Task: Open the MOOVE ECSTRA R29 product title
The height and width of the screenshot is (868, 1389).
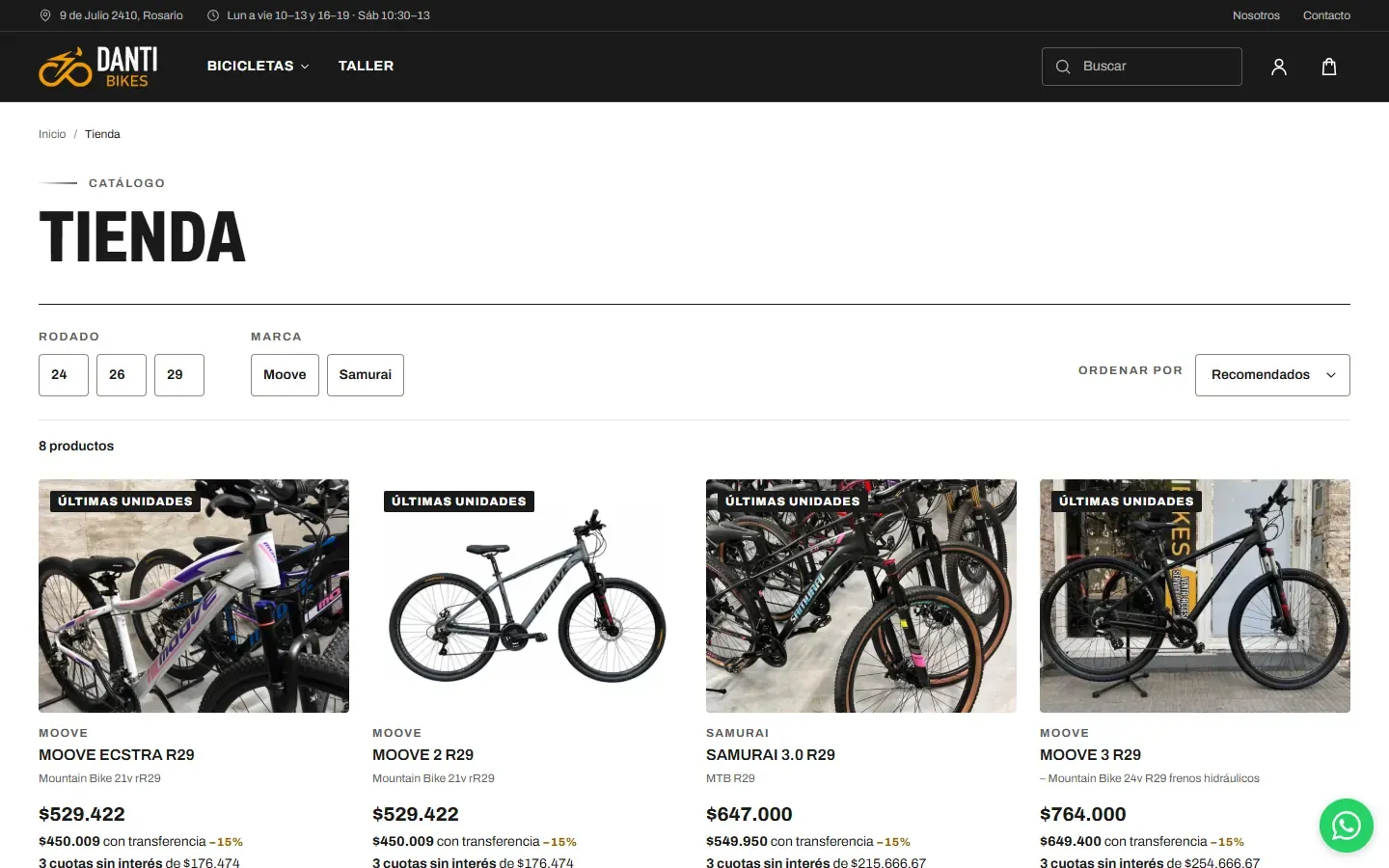Action: (x=117, y=755)
